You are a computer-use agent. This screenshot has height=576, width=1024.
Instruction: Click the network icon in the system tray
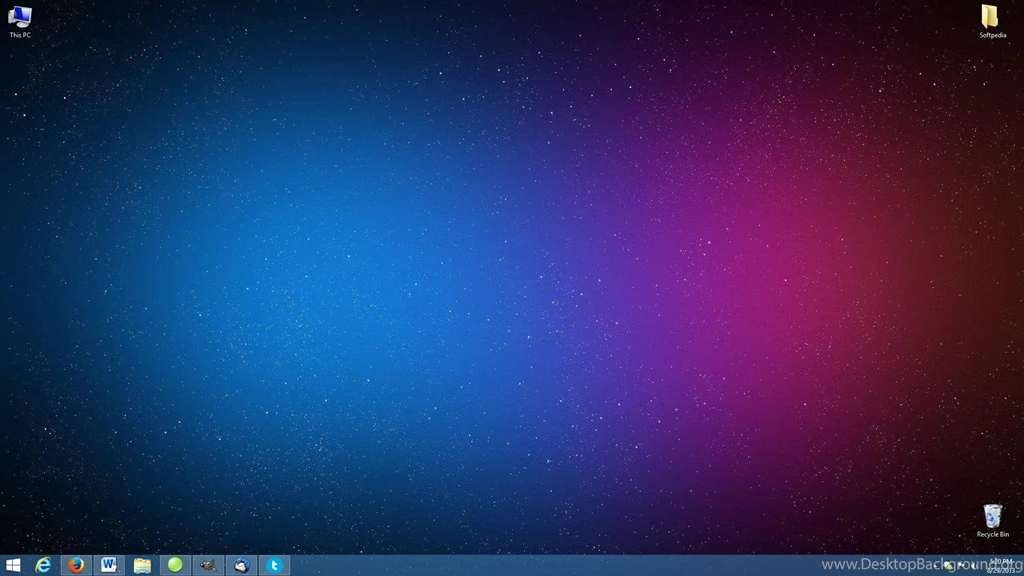pyautogui.click(x=963, y=565)
